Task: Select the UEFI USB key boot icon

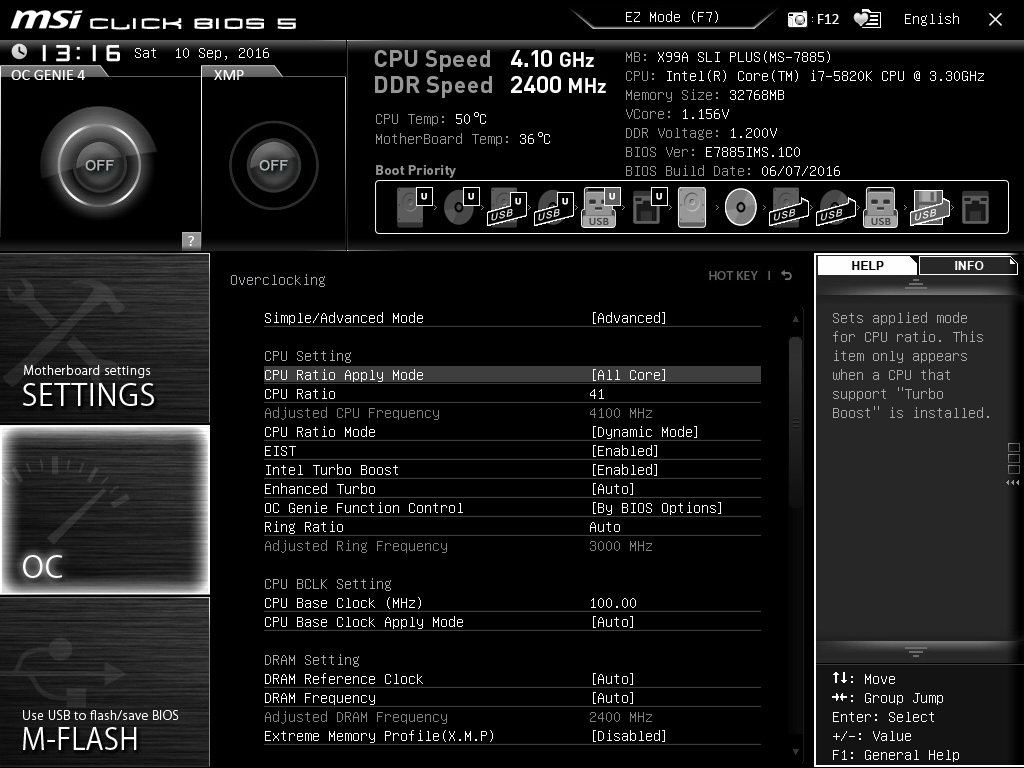Action: (x=600, y=207)
